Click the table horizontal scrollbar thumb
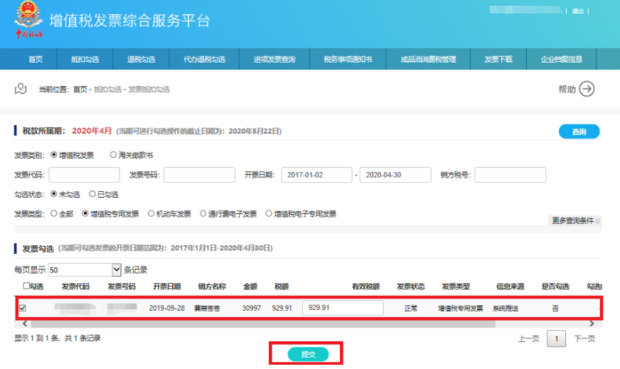Image resolution: width=620 pixels, height=369 pixels. (x=263, y=324)
